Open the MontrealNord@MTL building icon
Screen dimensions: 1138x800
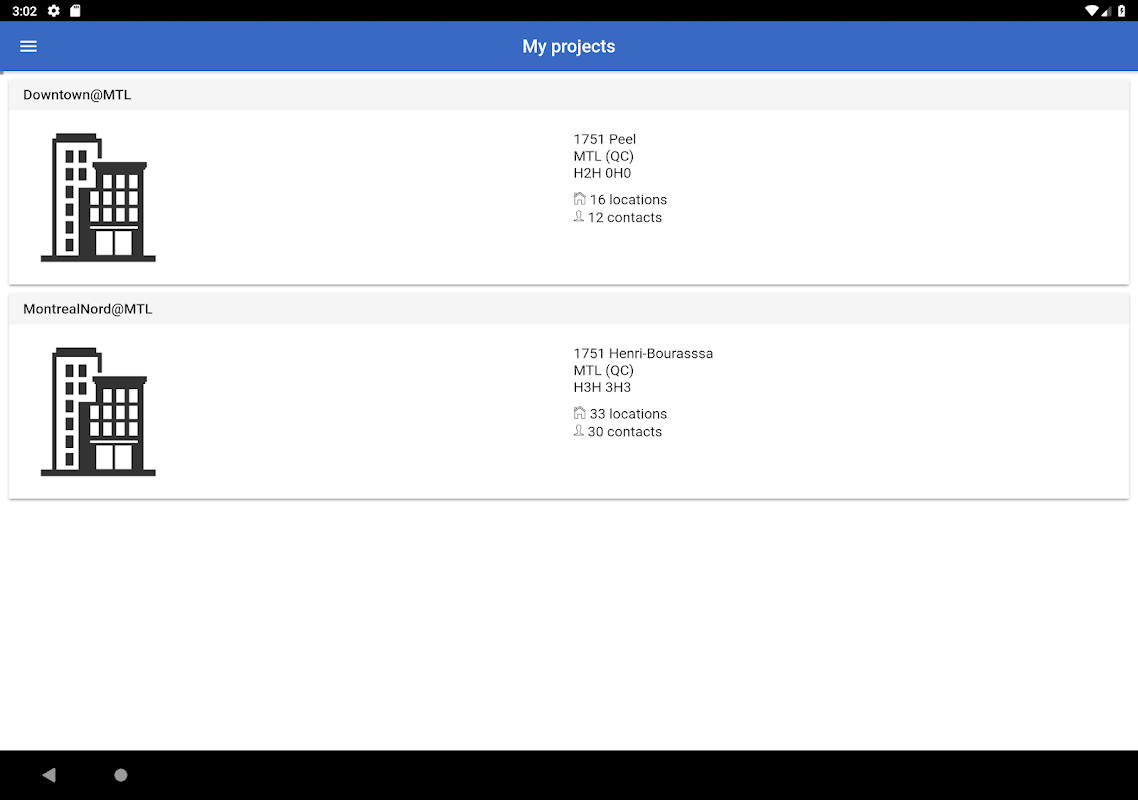(x=98, y=412)
